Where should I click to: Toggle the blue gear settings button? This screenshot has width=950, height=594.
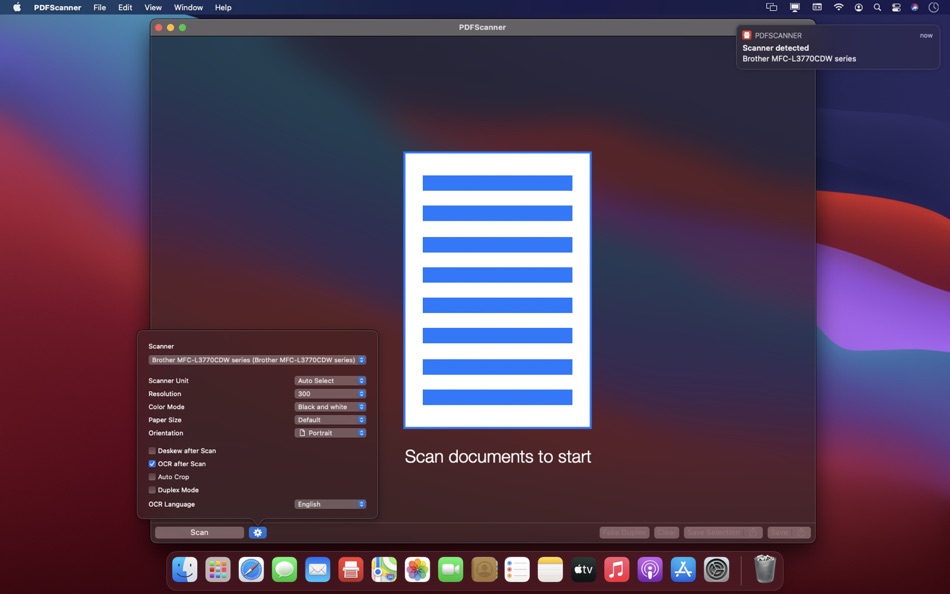(x=257, y=532)
